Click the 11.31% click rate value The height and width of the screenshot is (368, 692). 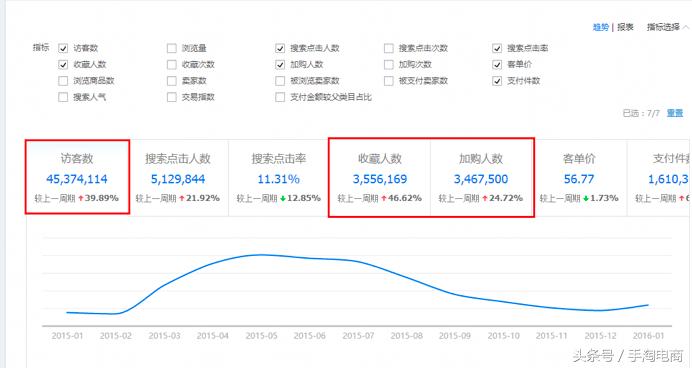[x=278, y=179]
